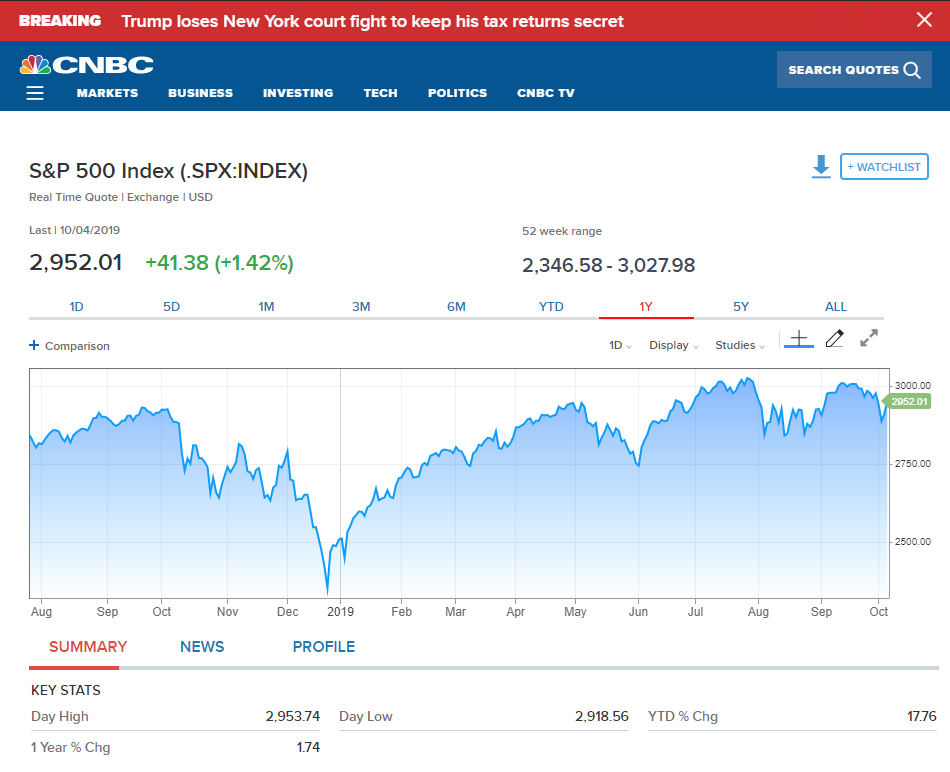
Task: Show the ALL time range
Action: click(836, 307)
